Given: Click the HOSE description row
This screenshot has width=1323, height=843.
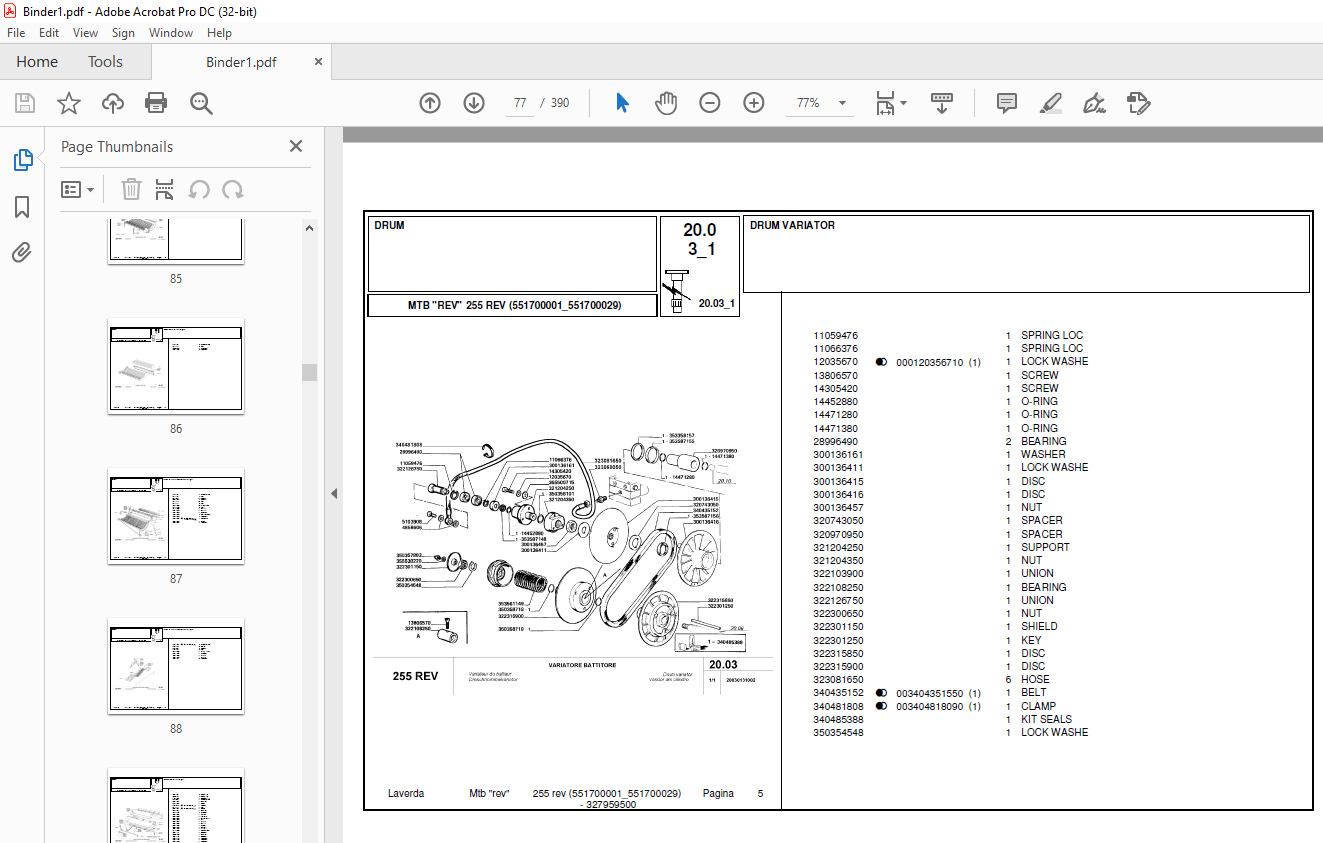Looking at the screenshot, I should point(1034,680).
